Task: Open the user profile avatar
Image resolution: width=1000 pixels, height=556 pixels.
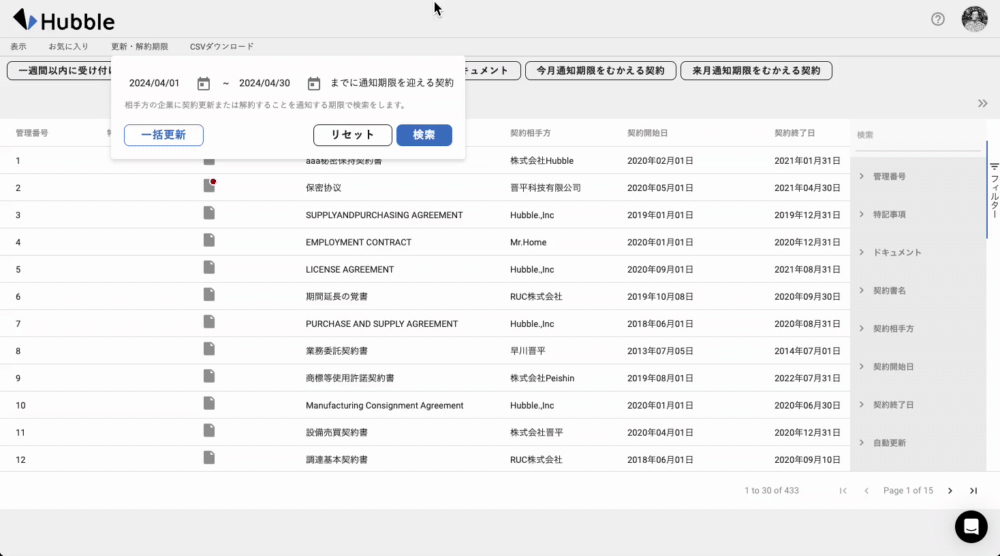Action: coord(974,19)
